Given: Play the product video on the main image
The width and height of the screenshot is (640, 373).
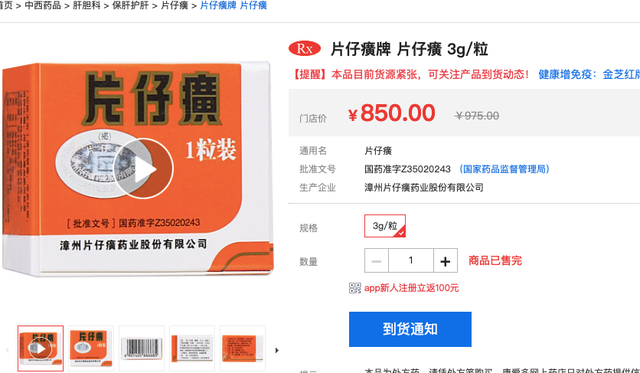Looking at the screenshot, I should [143, 169].
